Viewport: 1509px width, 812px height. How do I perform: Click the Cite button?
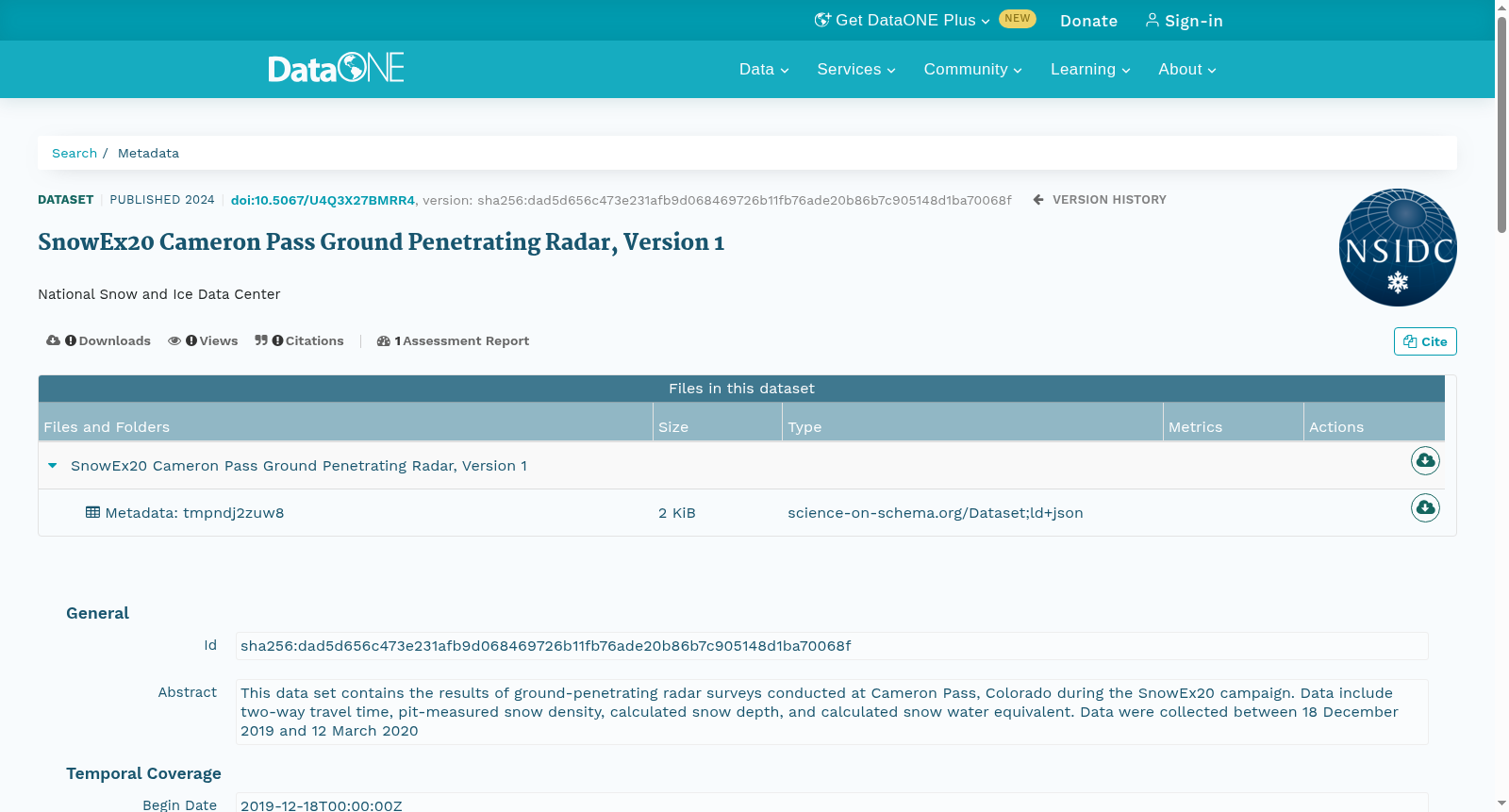click(1425, 341)
